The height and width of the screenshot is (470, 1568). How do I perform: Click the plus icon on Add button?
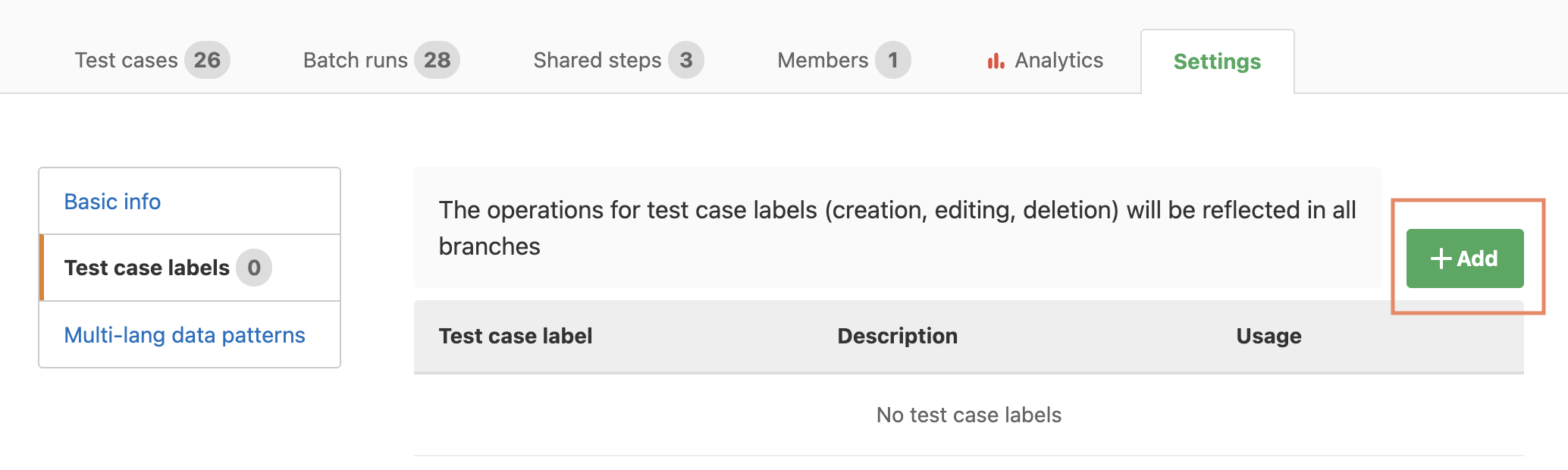click(x=1441, y=258)
